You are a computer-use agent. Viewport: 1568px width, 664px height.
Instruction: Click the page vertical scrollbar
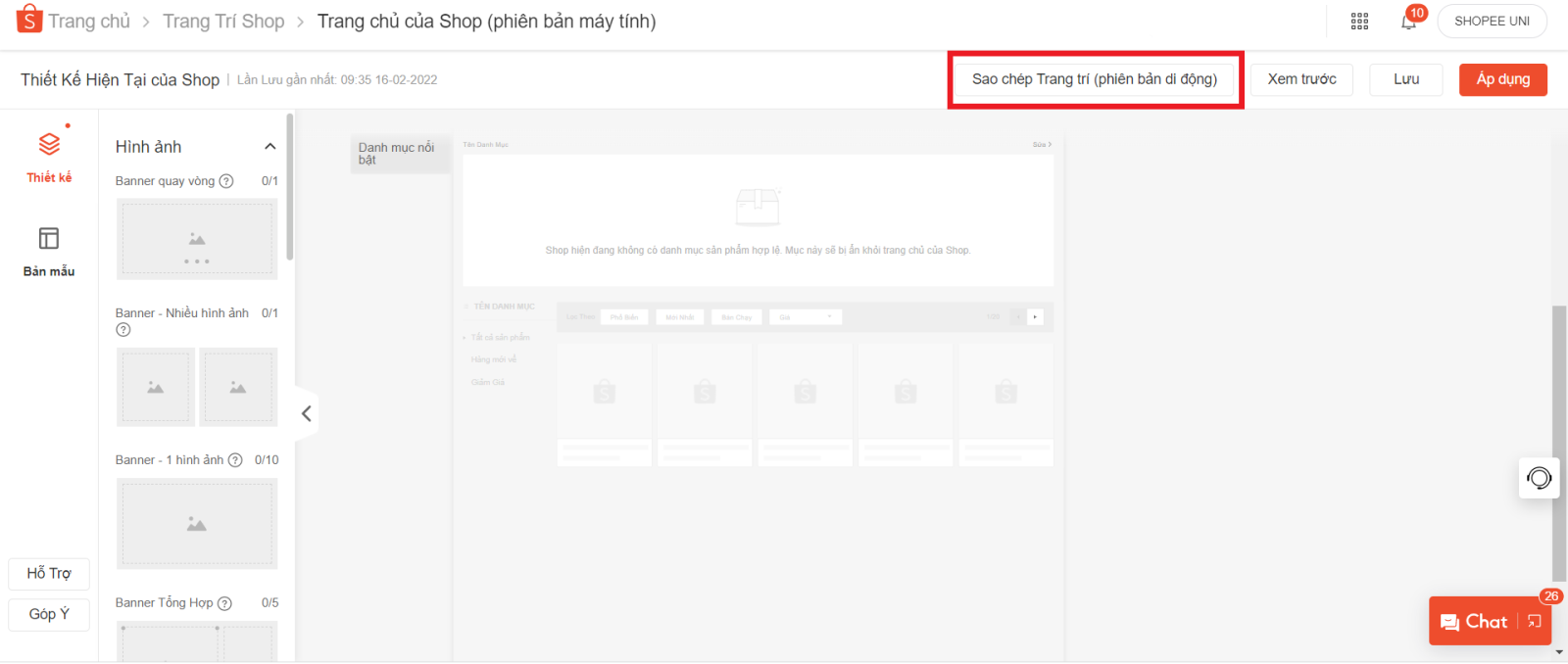coord(1558,441)
